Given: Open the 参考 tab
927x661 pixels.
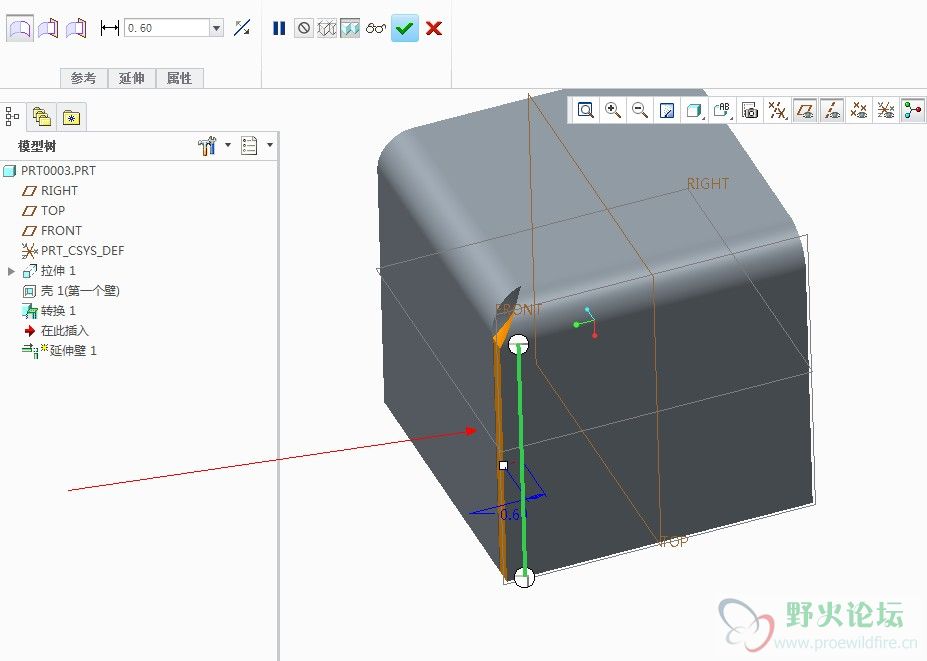Looking at the screenshot, I should (83, 78).
